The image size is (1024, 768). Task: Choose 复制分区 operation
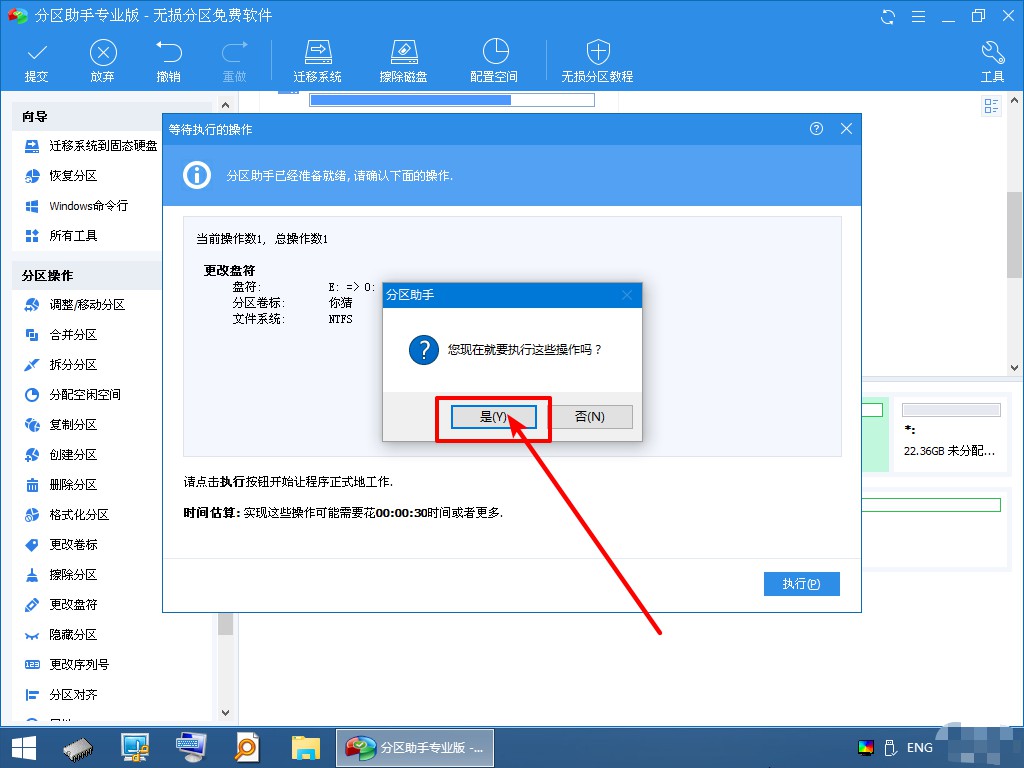coord(61,424)
